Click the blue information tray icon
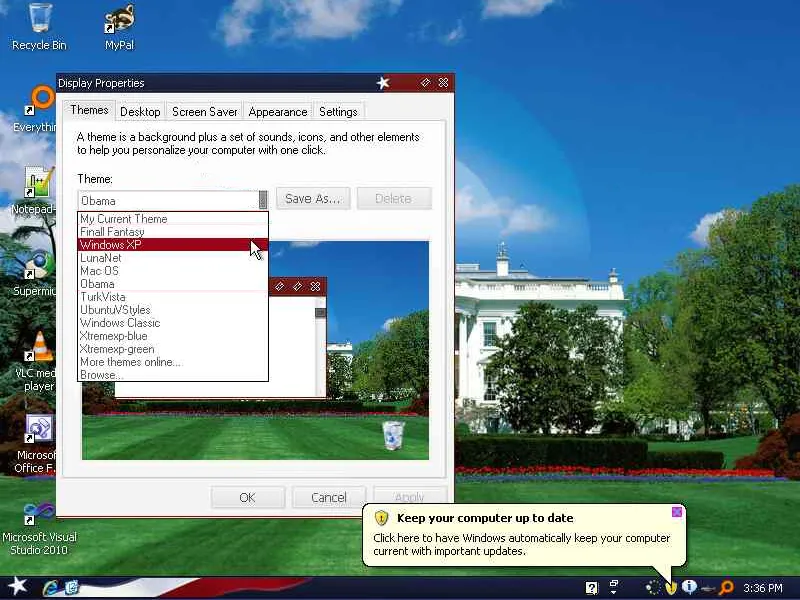This screenshot has width=800, height=600. (x=689, y=587)
